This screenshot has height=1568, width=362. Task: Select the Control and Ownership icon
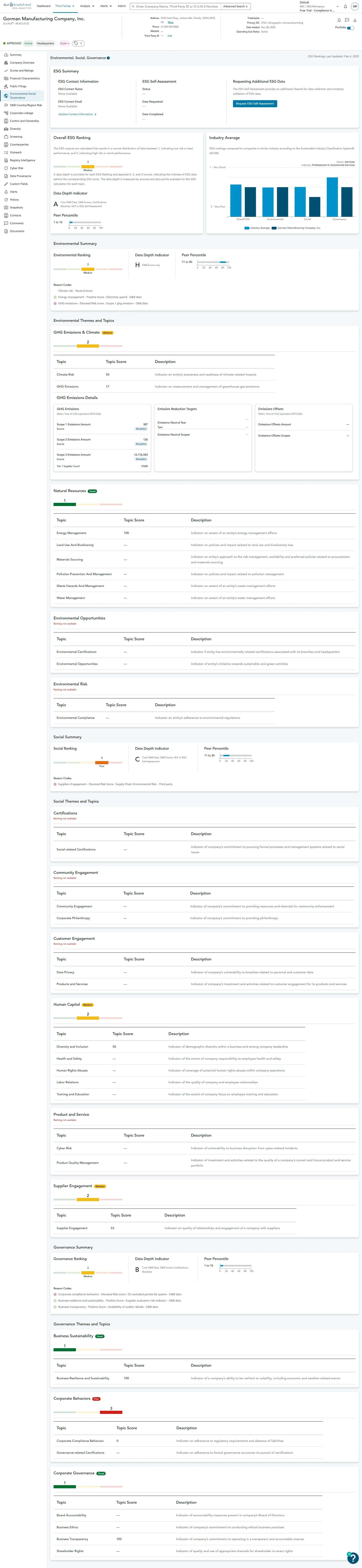pyautogui.click(x=6, y=121)
